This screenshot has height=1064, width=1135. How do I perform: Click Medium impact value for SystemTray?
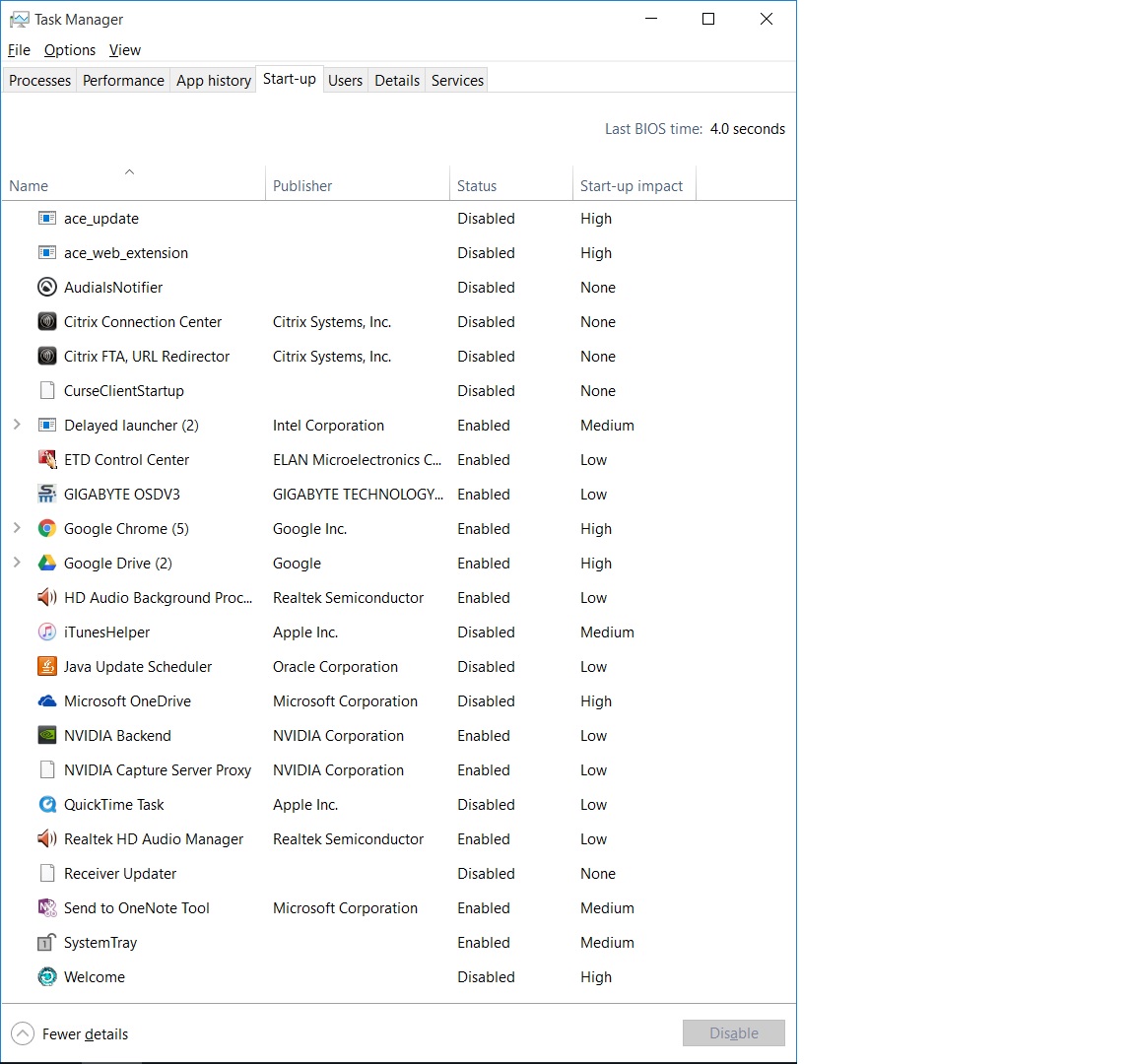coord(607,943)
